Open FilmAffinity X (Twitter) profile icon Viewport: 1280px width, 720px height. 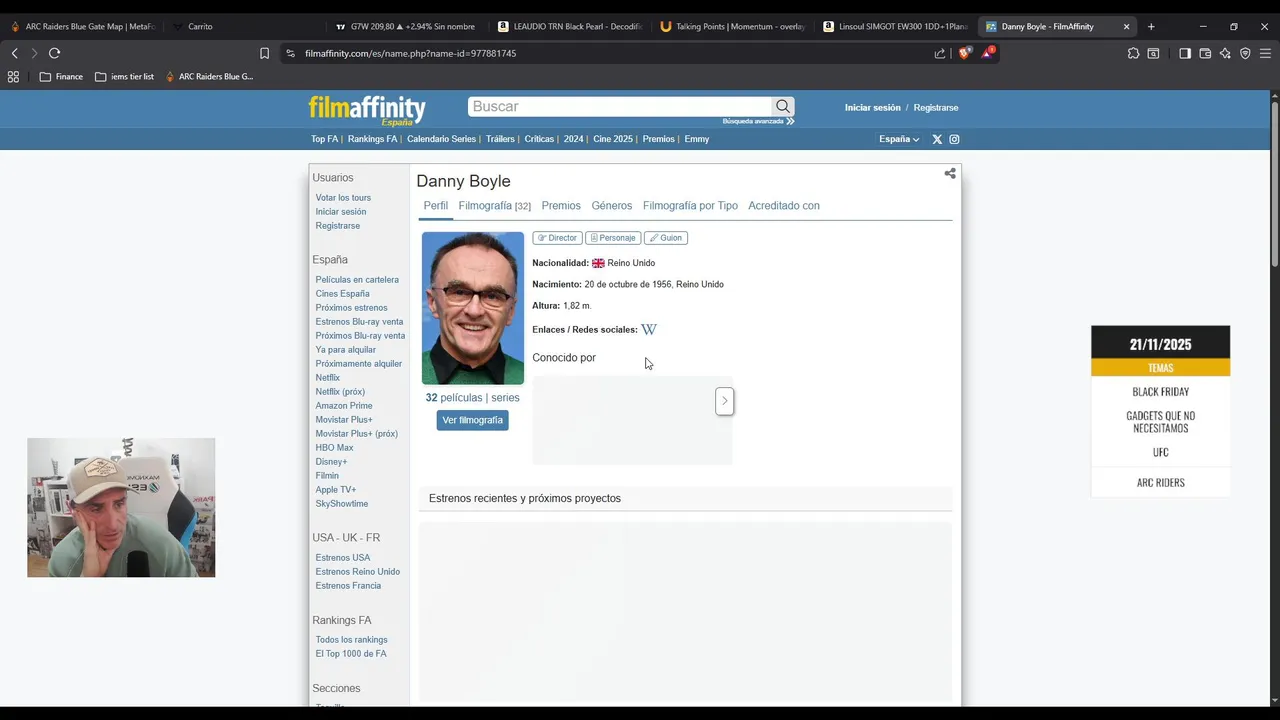coord(937,139)
